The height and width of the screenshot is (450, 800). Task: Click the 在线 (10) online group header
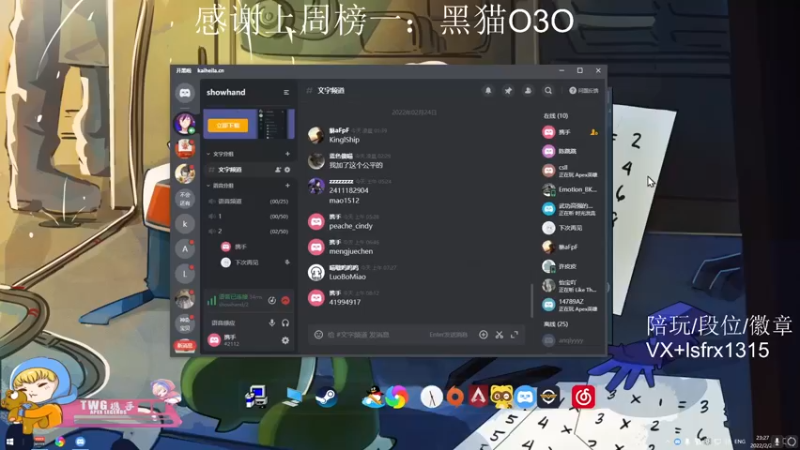556,116
